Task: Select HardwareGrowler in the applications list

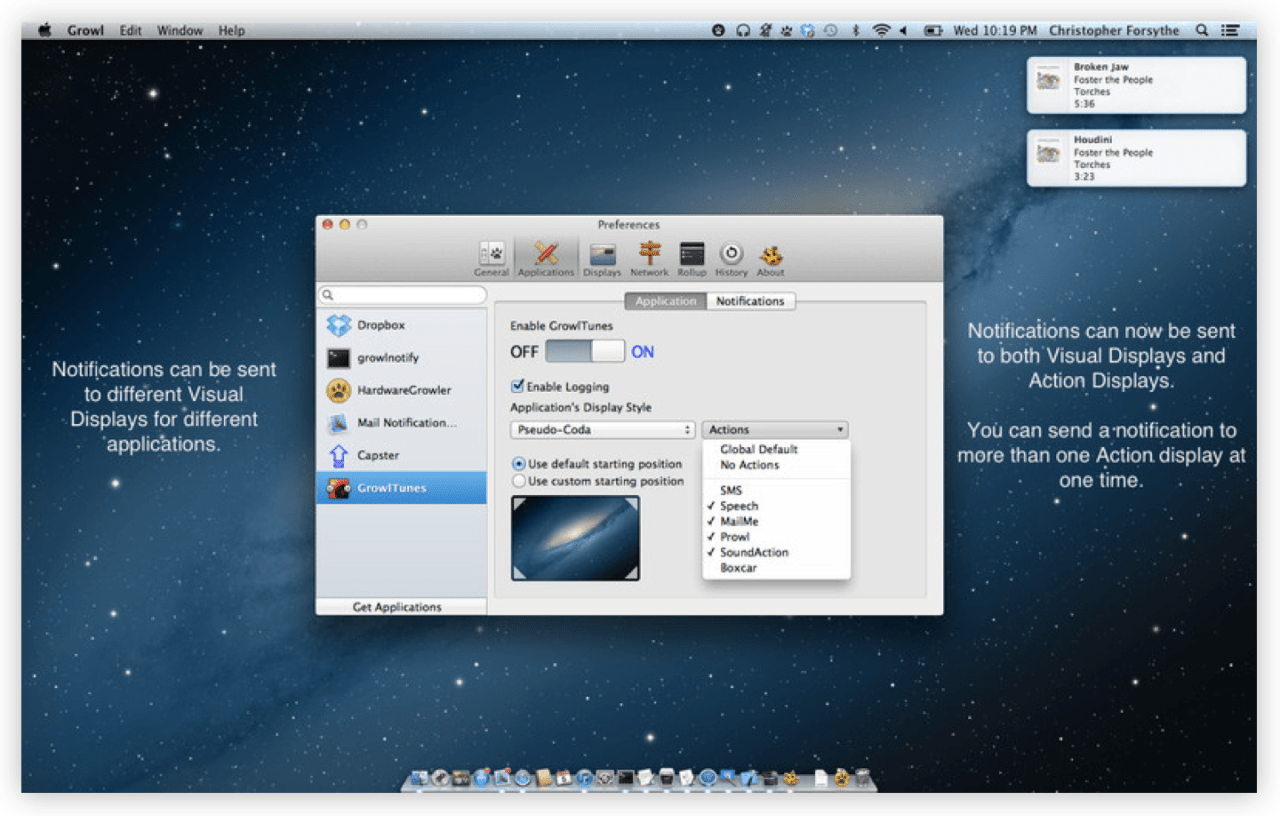Action: tap(401, 390)
